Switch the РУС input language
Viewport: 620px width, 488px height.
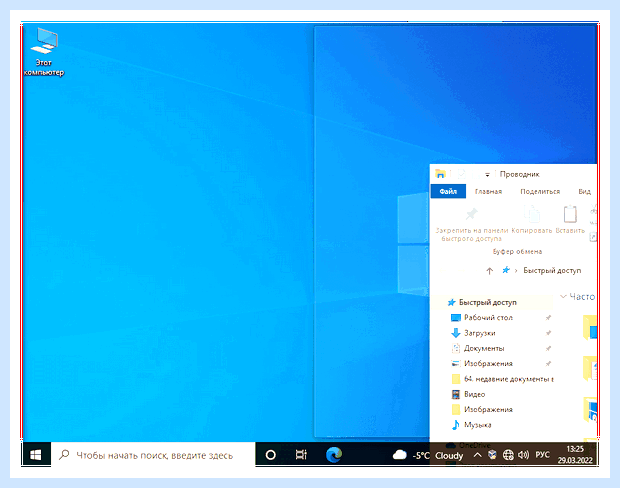pyautogui.click(x=542, y=455)
